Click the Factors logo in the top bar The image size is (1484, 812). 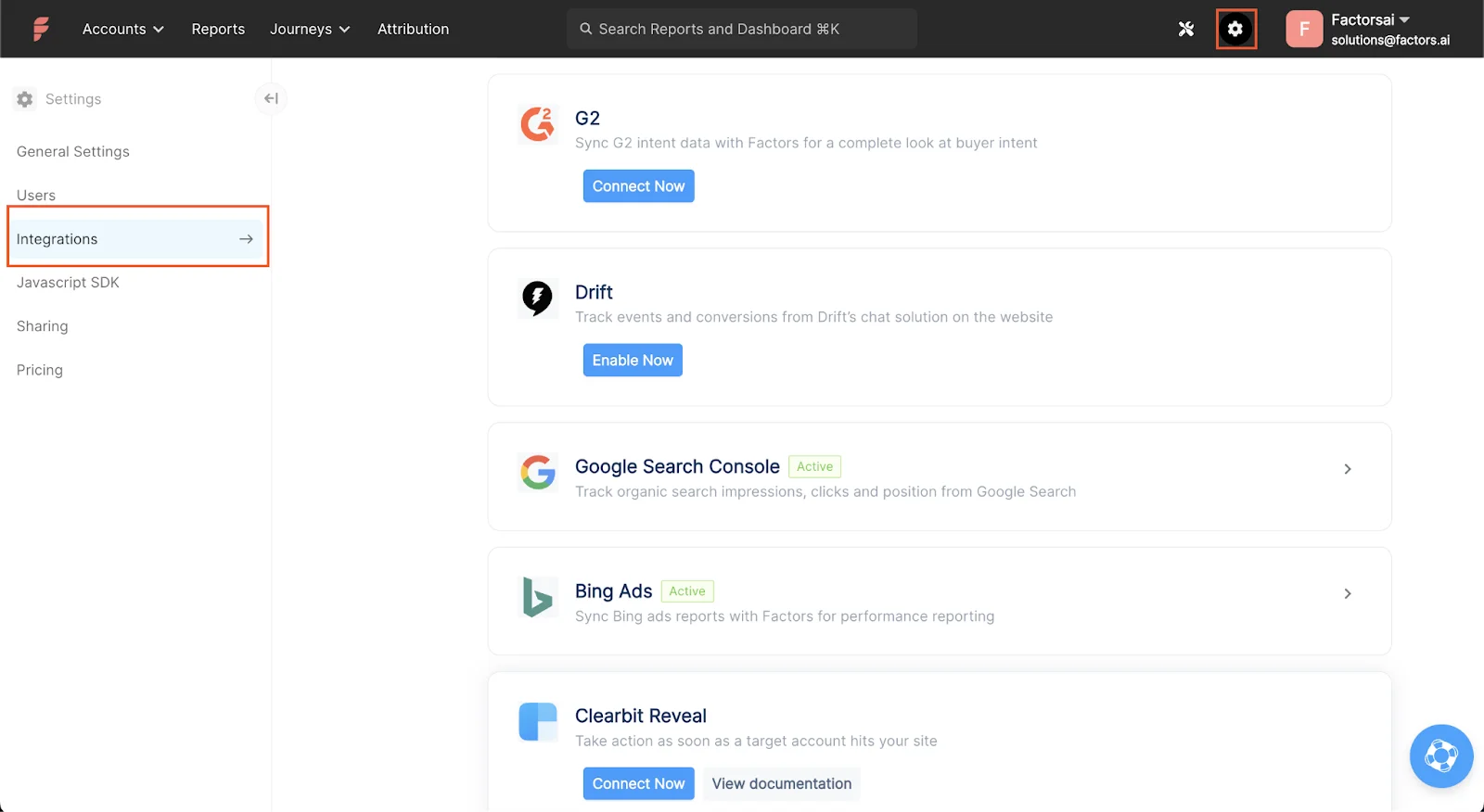[x=41, y=29]
